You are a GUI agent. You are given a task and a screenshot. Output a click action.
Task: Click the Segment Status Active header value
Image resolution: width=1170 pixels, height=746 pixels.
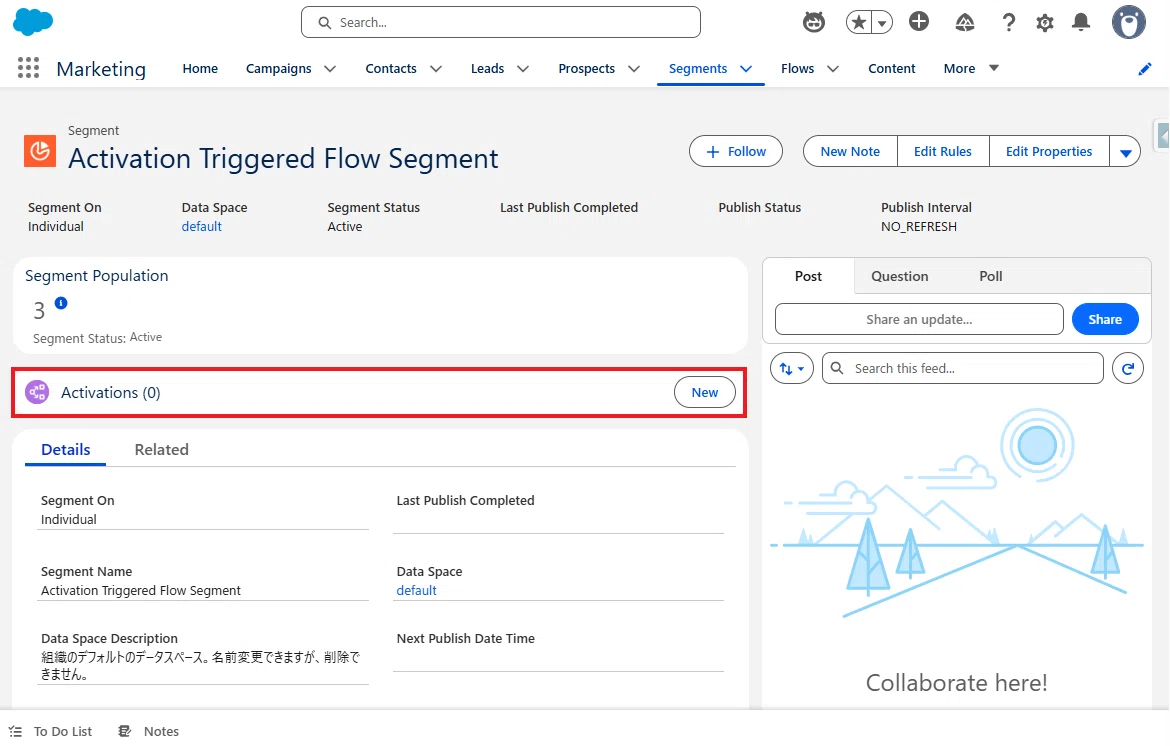(345, 226)
